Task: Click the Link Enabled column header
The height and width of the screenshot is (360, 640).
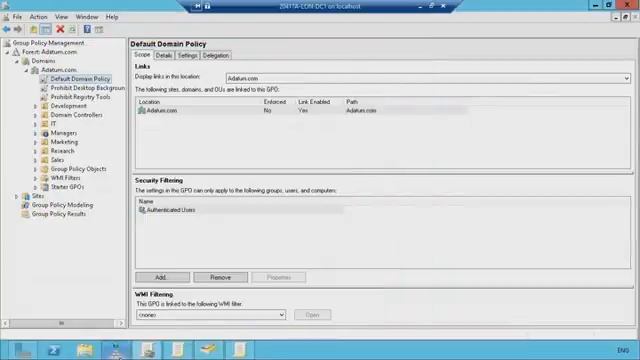Action: (x=314, y=102)
